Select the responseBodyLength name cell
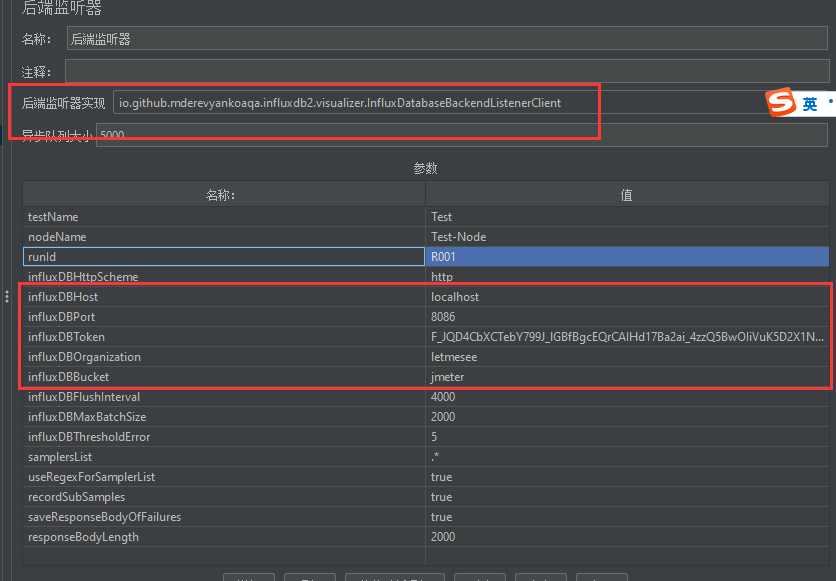836x581 pixels. pyautogui.click(x=224, y=536)
